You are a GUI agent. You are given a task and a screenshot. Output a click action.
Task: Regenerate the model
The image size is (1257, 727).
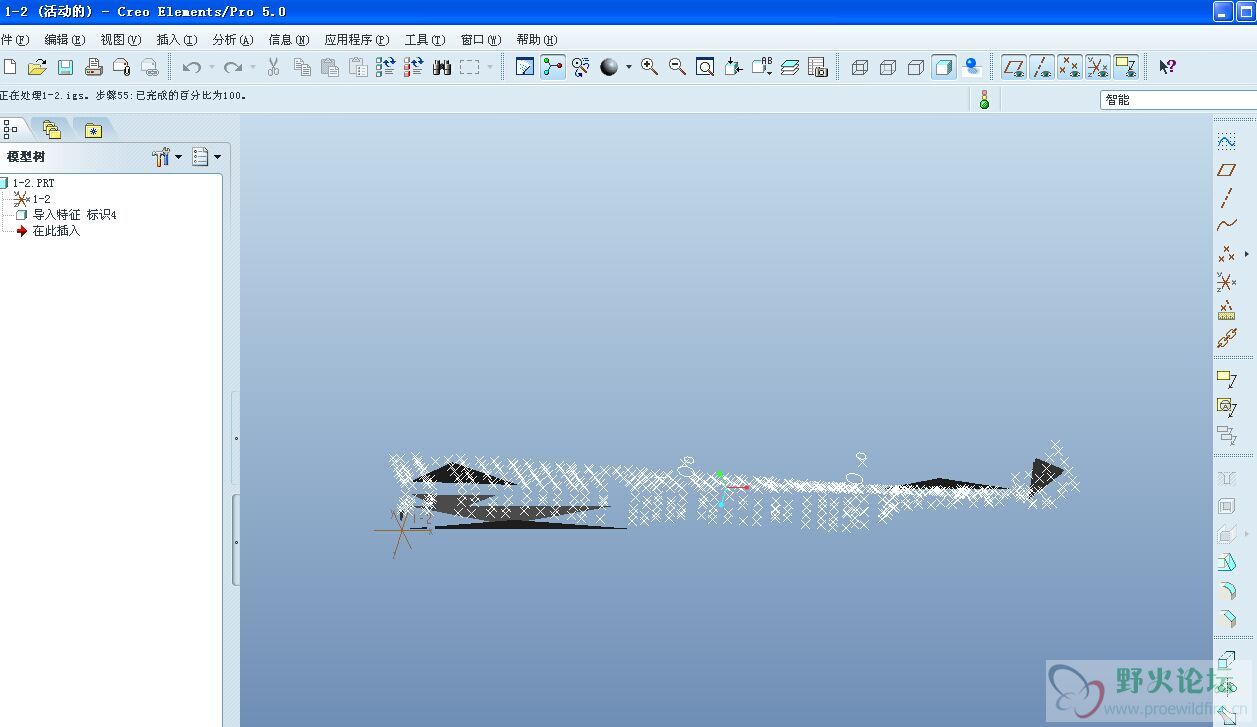coord(386,67)
